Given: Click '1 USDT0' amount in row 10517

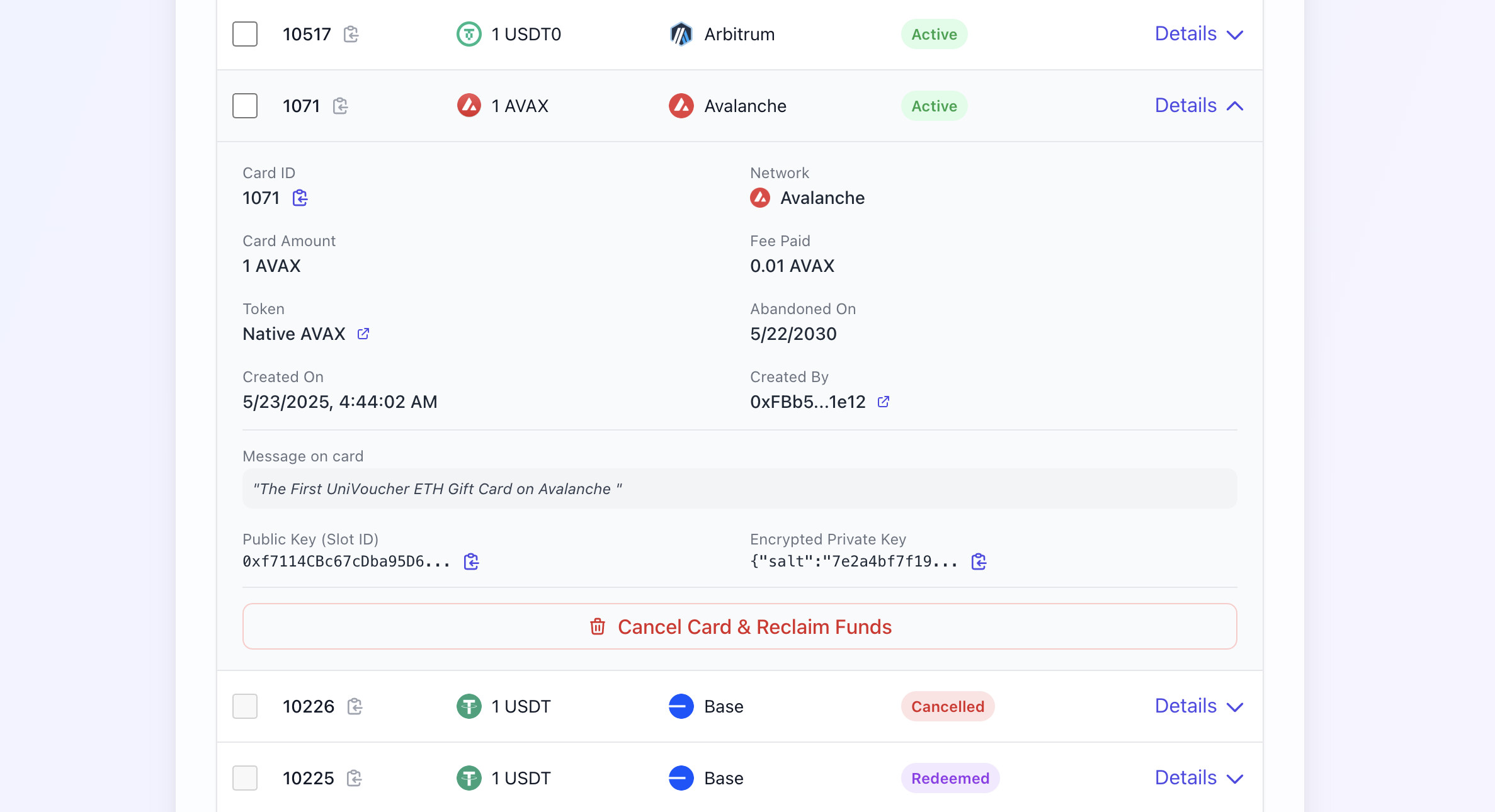Looking at the screenshot, I should click(526, 34).
